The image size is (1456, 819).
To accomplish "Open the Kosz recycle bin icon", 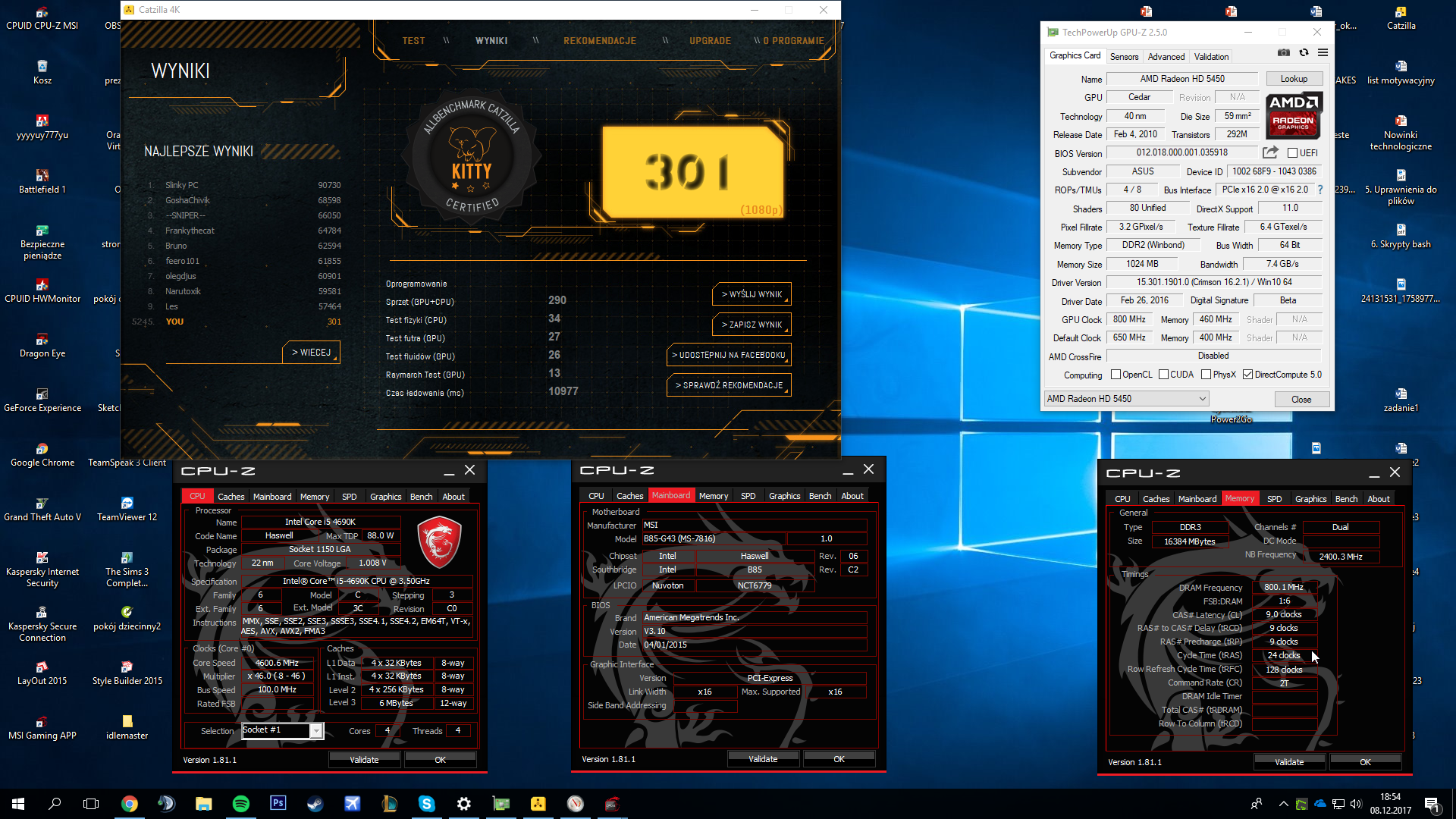I will 42,73.
